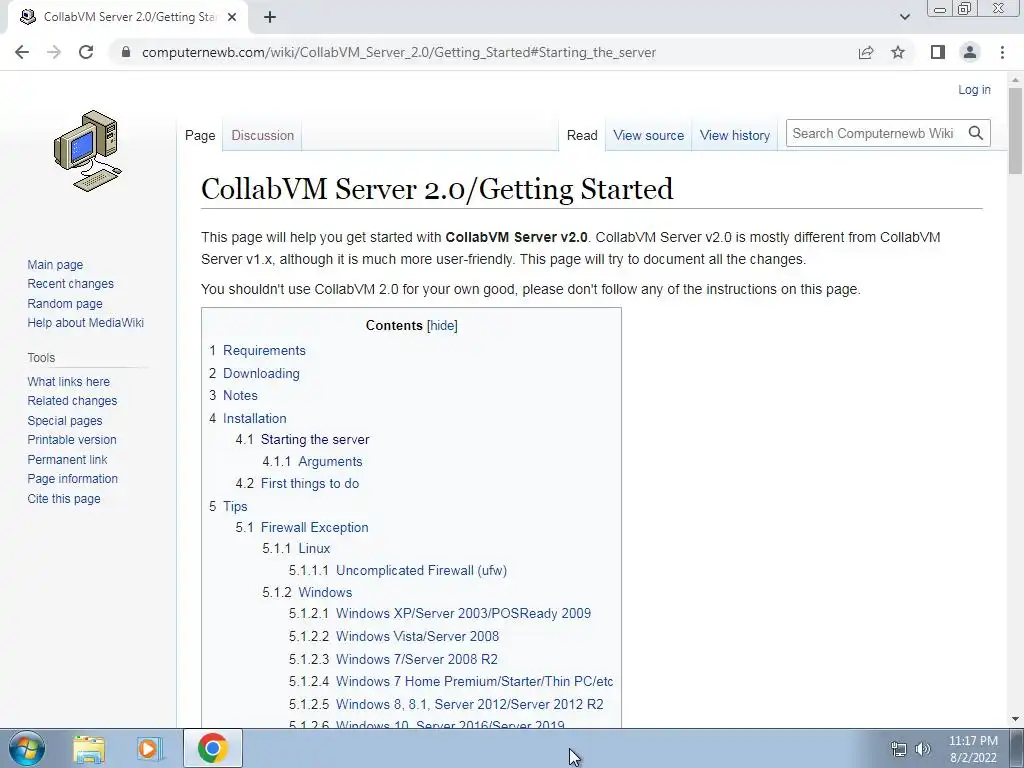
Task: Open the Windows Start menu
Action: click(27, 748)
